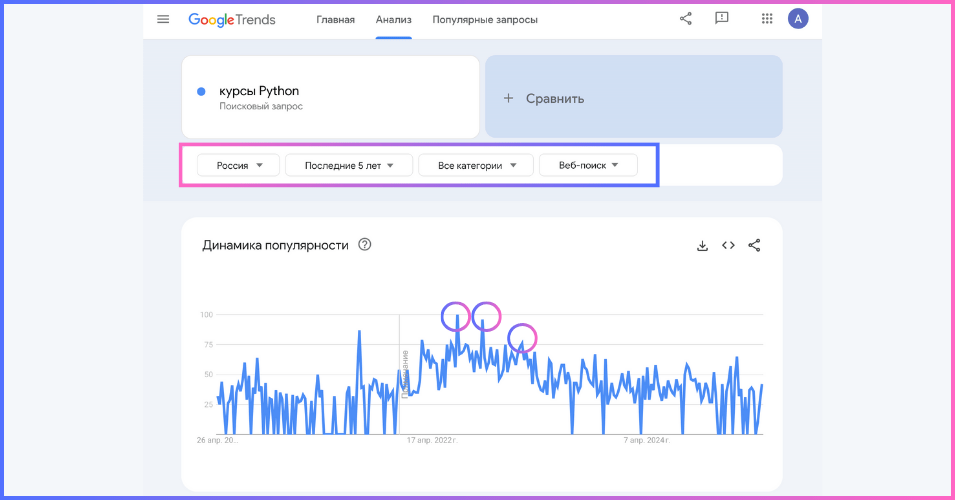Go to the Главная tab
Image resolution: width=955 pixels, height=500 pixels.
(x=336, y=19)
